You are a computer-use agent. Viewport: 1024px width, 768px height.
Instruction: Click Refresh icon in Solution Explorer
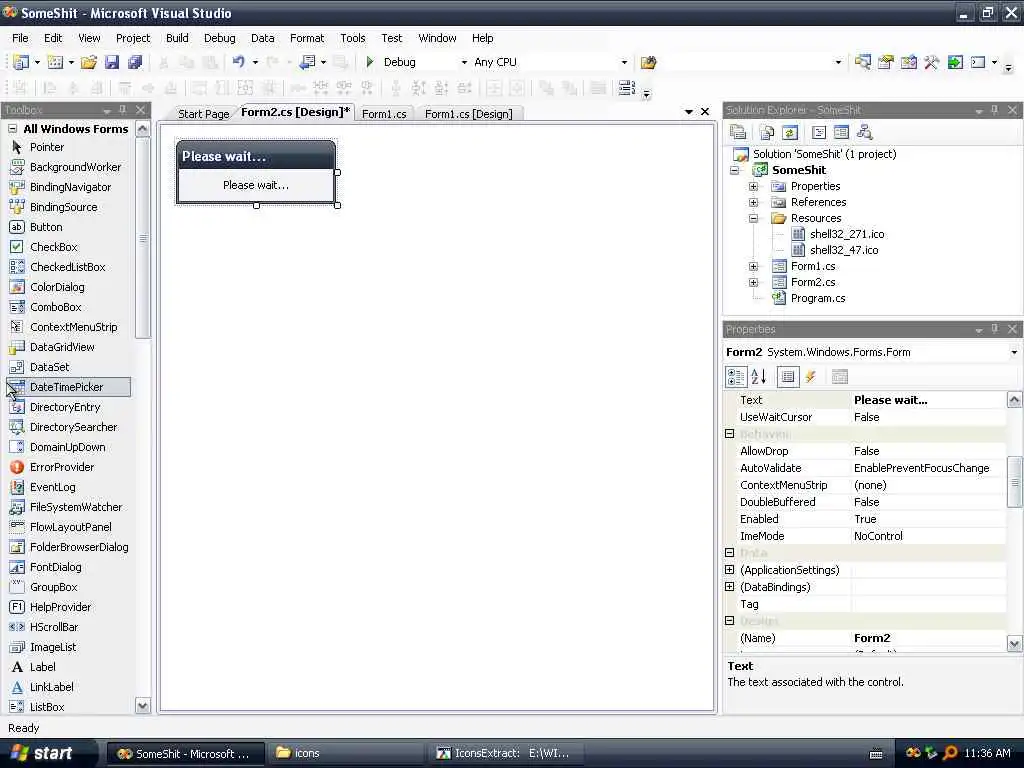tap(790, 133)
